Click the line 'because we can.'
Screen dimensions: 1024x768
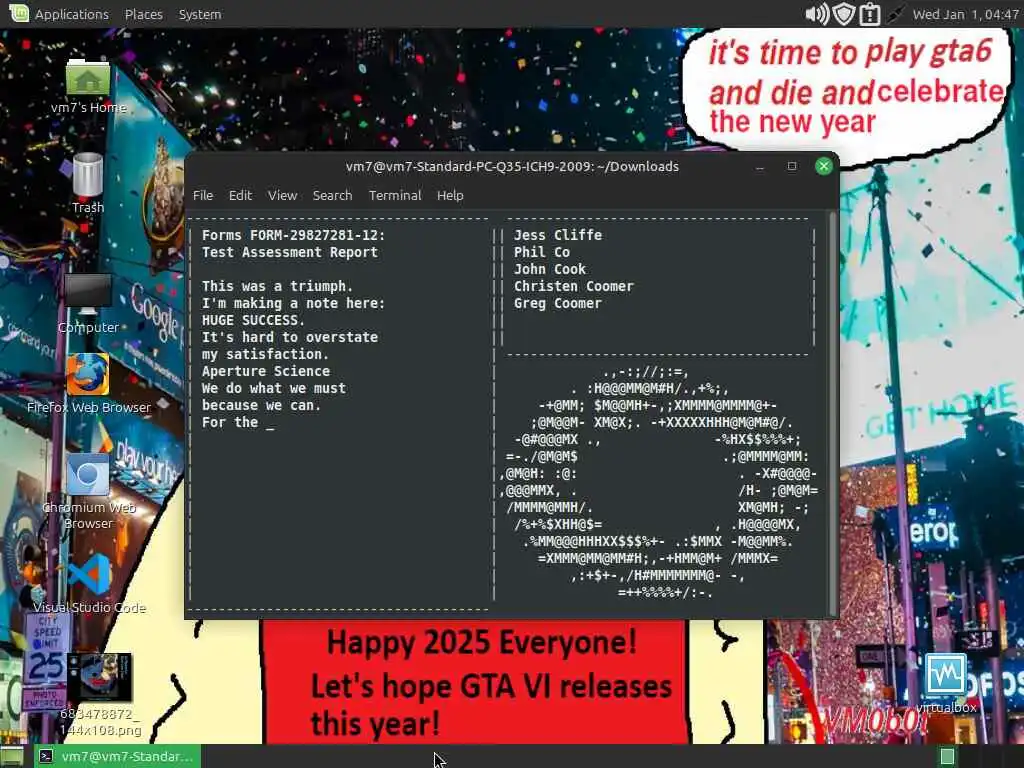pyautogui.click(x=261, y=405)
